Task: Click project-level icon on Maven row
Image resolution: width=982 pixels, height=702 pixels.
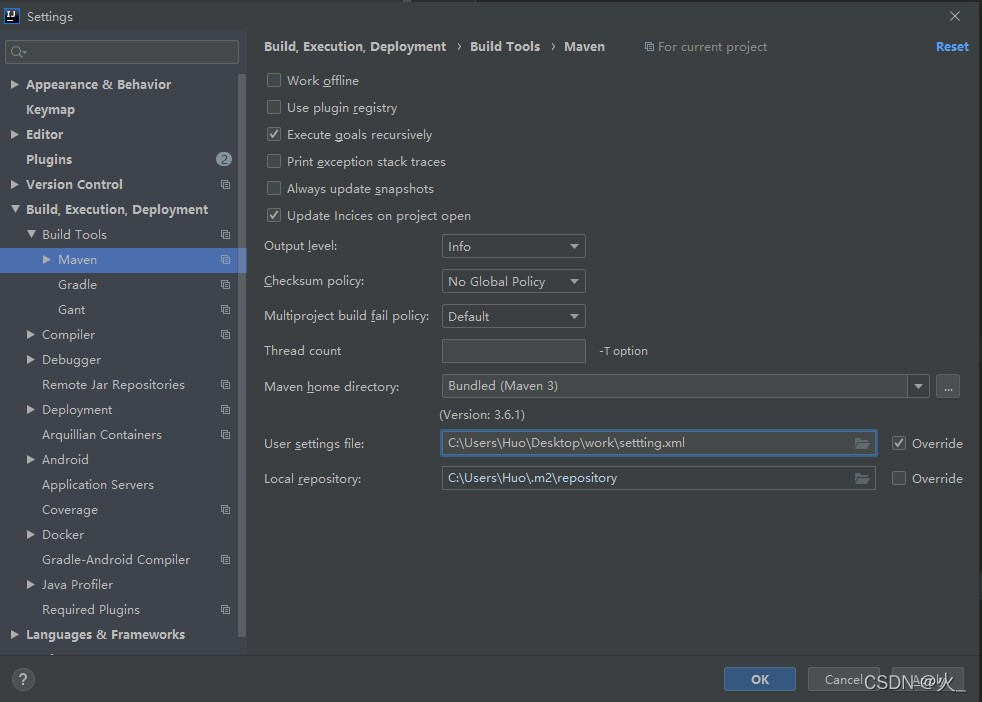Action: point(225,260)
